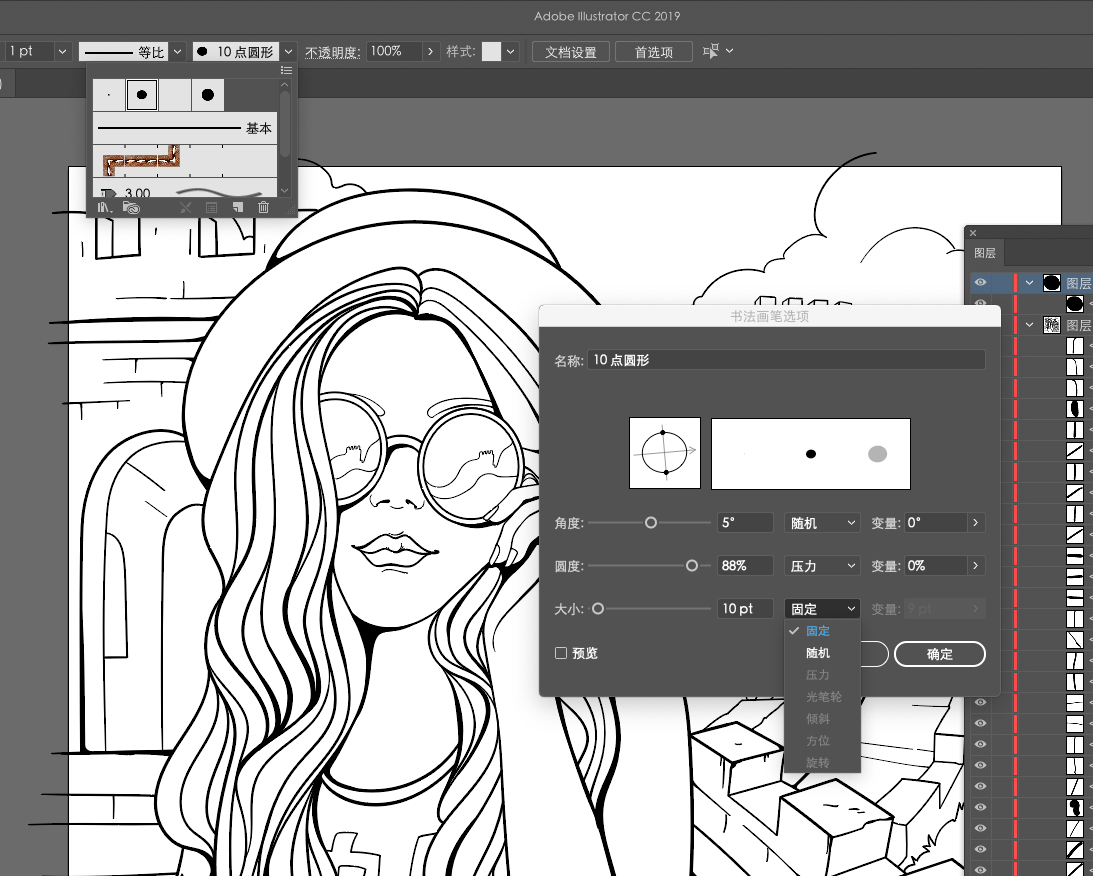This screenshot has height=876, width=1093.
Task: Click the 确定 button
Action: coord(939,654)
